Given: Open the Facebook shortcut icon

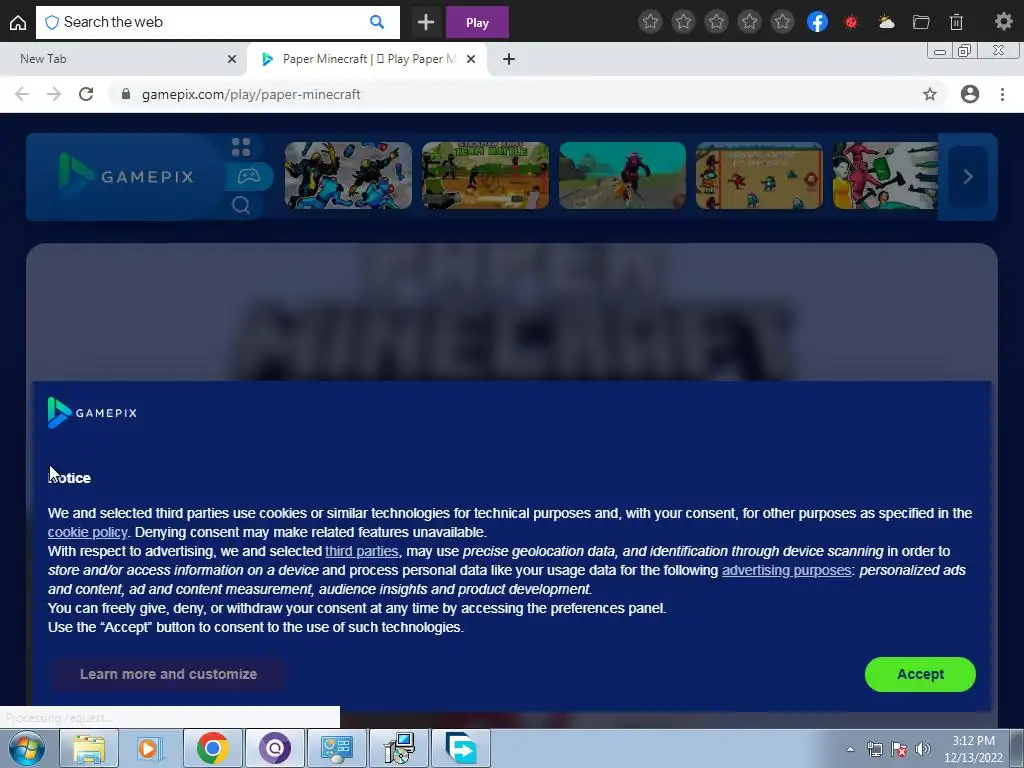Looking at the screenshot, I should [x=817, y=22].
